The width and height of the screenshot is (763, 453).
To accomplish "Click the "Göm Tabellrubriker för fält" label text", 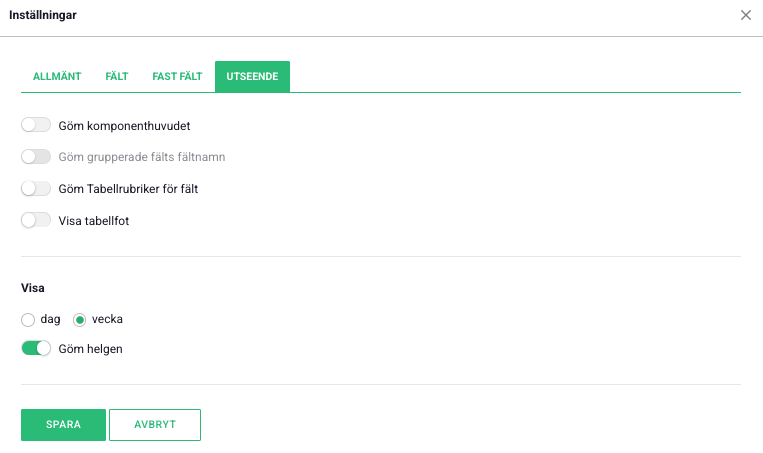I will click(x=128, y=189).
